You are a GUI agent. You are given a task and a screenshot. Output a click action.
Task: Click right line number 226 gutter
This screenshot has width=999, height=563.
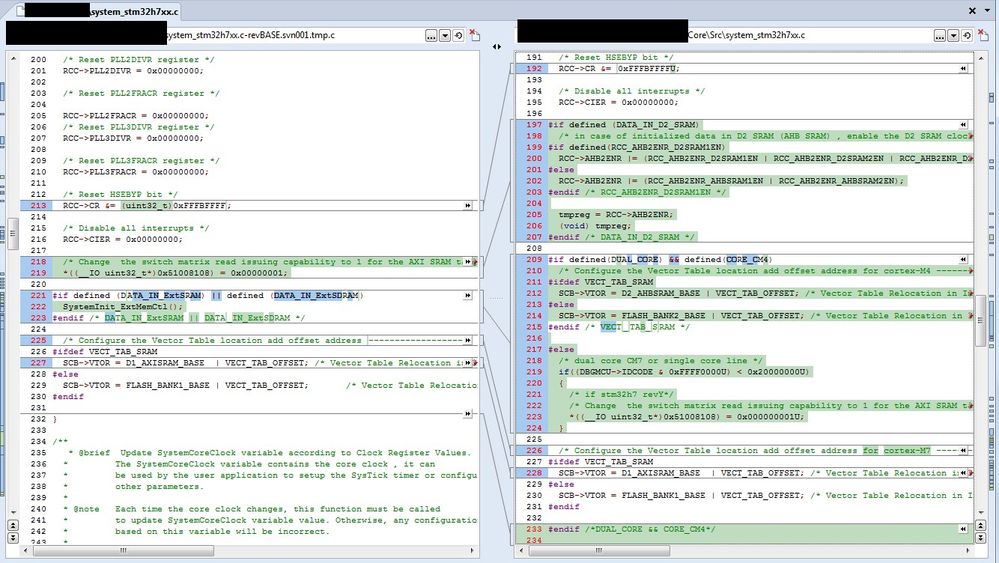pyautogui.click(x=535, y=451)
